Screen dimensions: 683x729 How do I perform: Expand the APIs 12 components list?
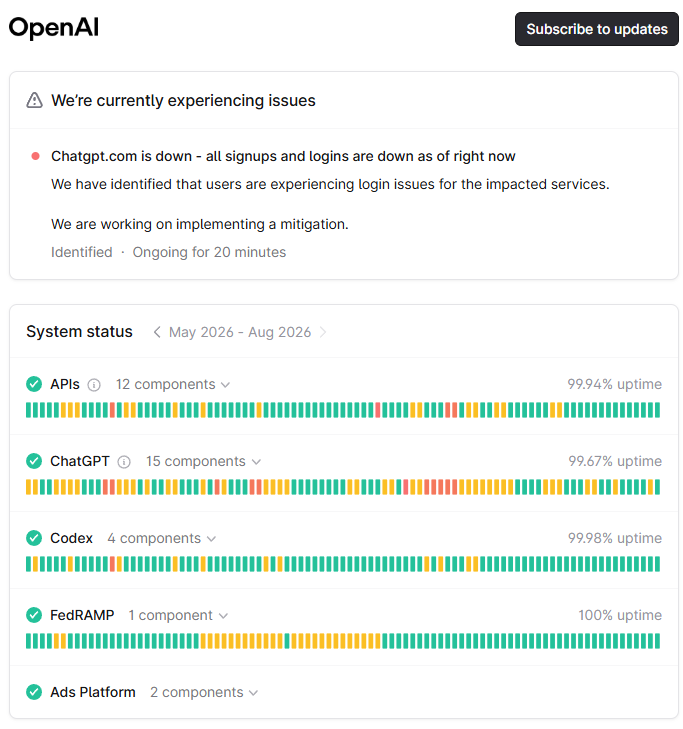(173, 384)
